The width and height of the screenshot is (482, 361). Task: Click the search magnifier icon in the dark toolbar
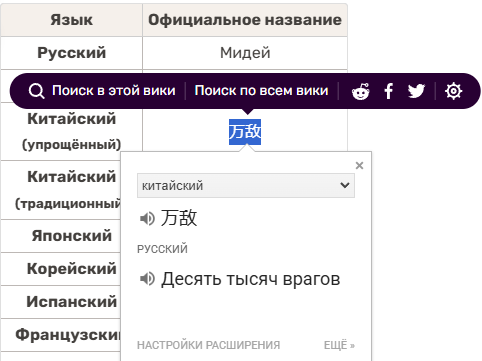point(36,91)
